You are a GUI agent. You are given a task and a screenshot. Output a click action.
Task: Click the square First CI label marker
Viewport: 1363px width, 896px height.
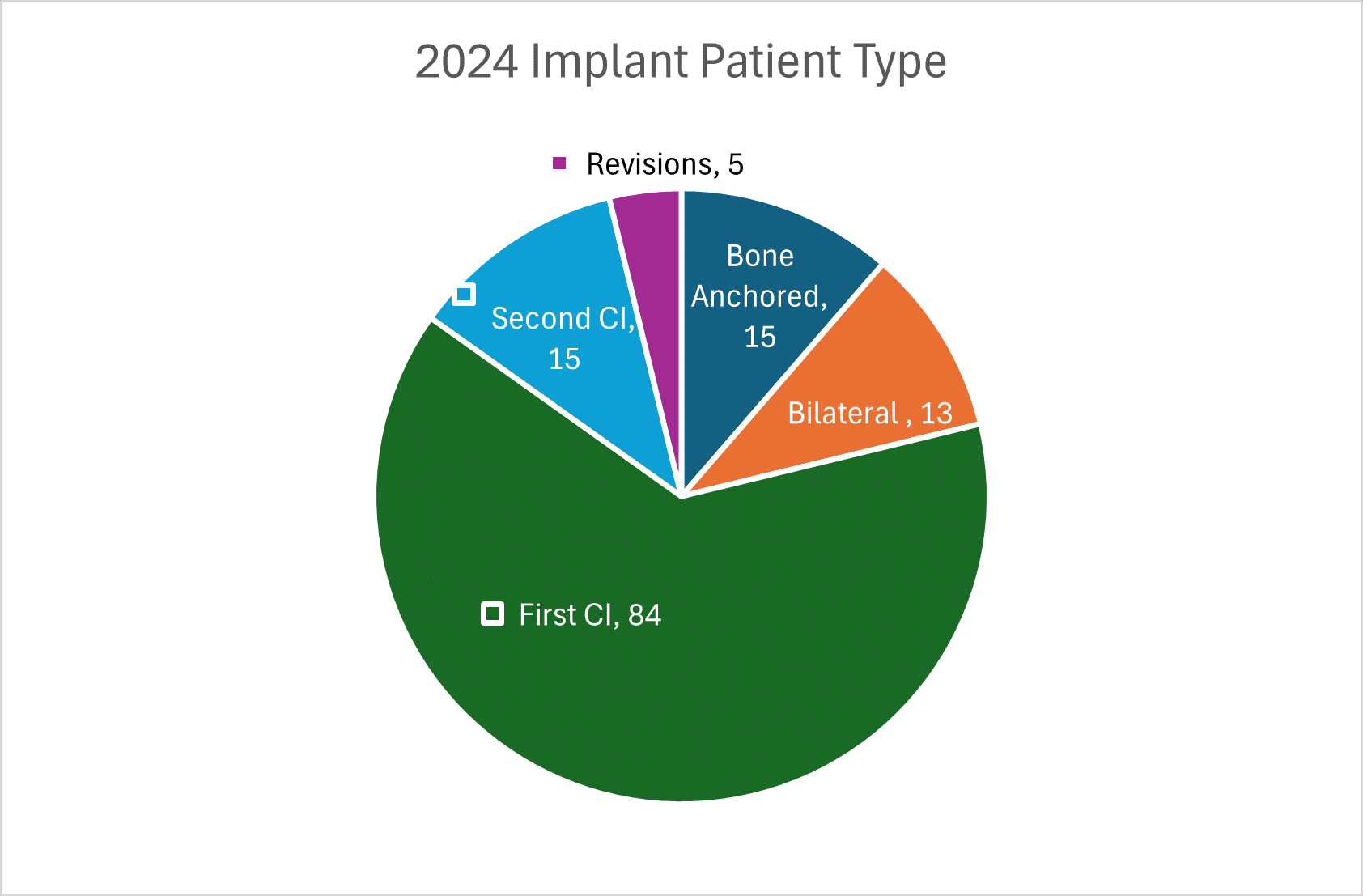coord(492,614)
